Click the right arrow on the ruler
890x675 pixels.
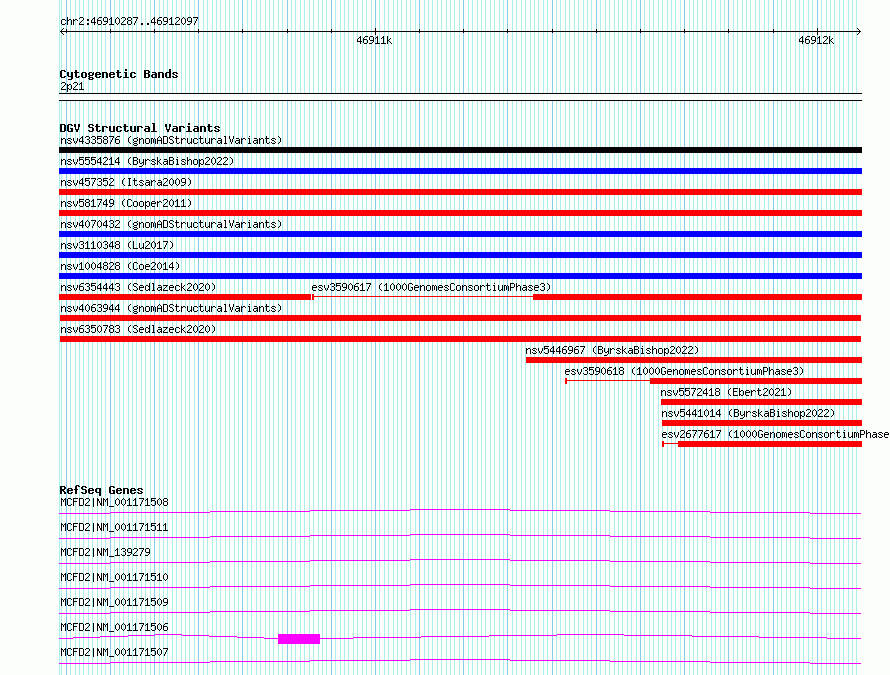pos(858,31)
